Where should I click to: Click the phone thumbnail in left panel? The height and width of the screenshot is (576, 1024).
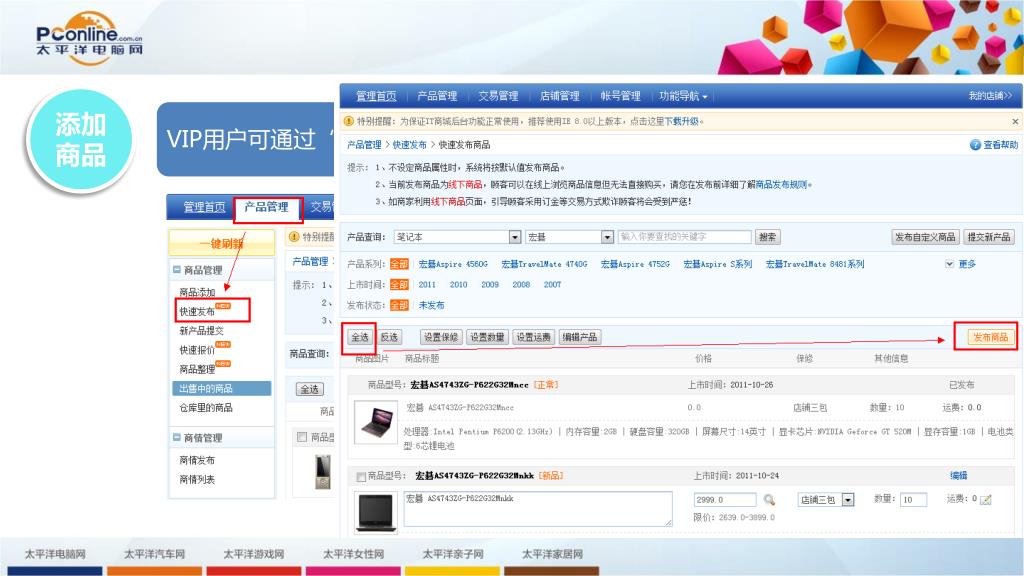[x=323, y=472]
